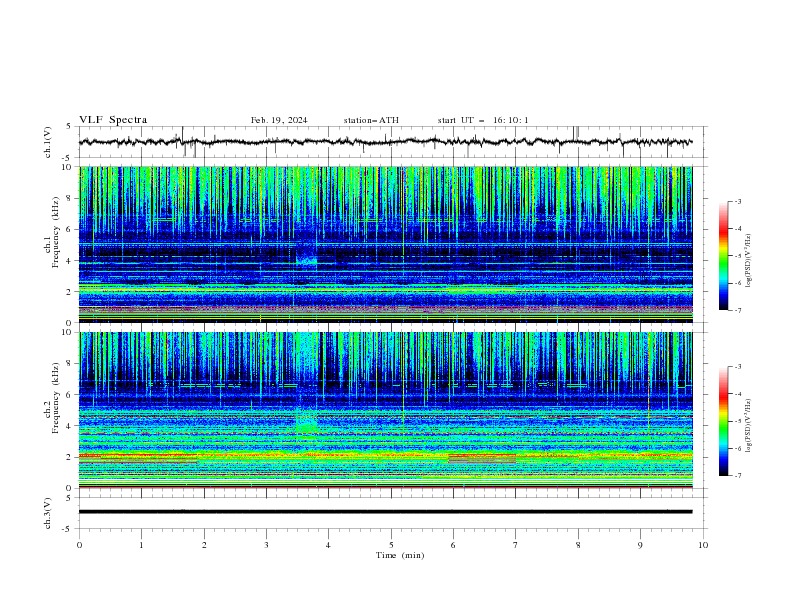792x612 pixels.
Task: Click the "station=ATH" label
Action: coord(371,120)
